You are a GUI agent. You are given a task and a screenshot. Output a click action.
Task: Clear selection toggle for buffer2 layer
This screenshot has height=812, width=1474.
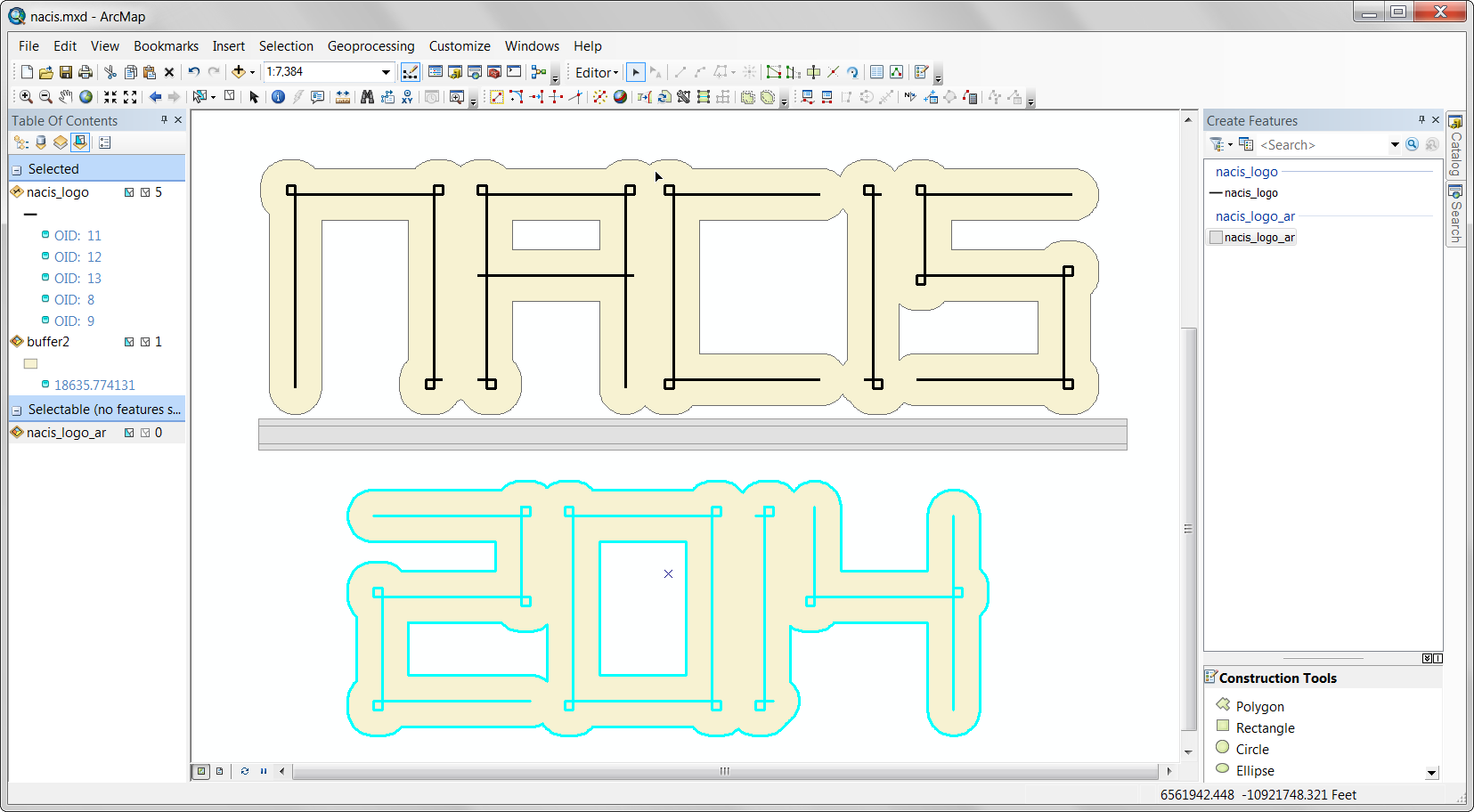click(145, 342)
